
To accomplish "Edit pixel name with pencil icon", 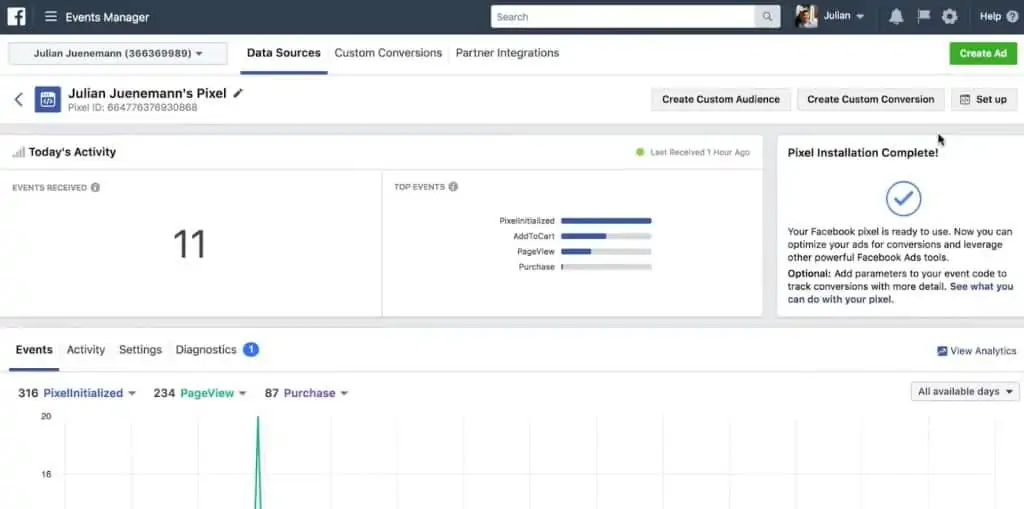I will (238, 93).
